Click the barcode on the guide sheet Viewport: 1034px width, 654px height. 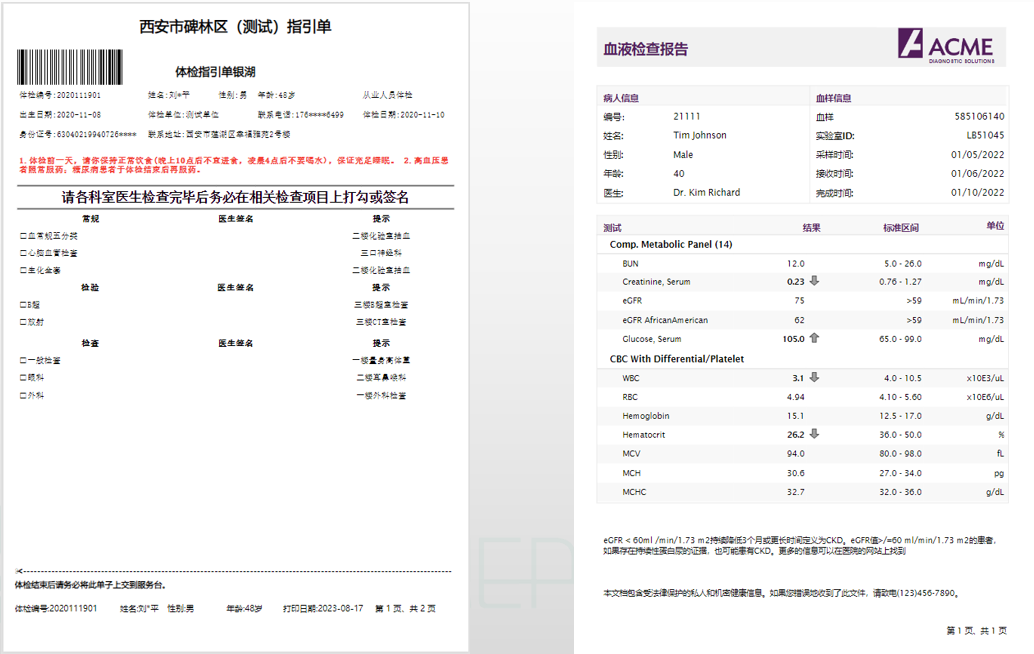(x=69, y=67)
